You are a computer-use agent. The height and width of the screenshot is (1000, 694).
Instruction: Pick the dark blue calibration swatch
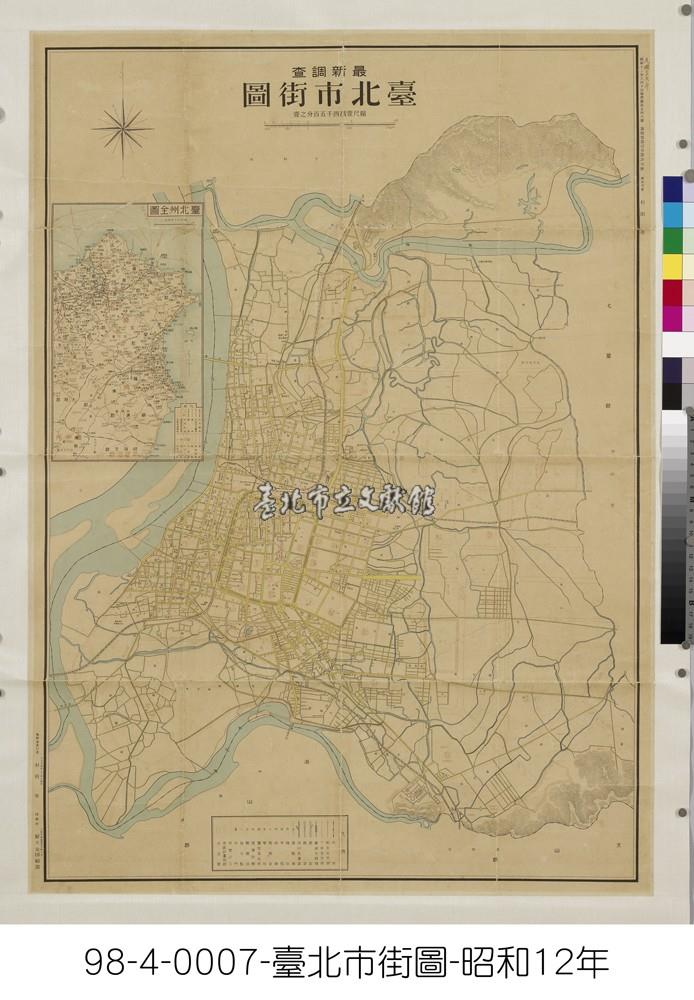(x=672, y=189)
